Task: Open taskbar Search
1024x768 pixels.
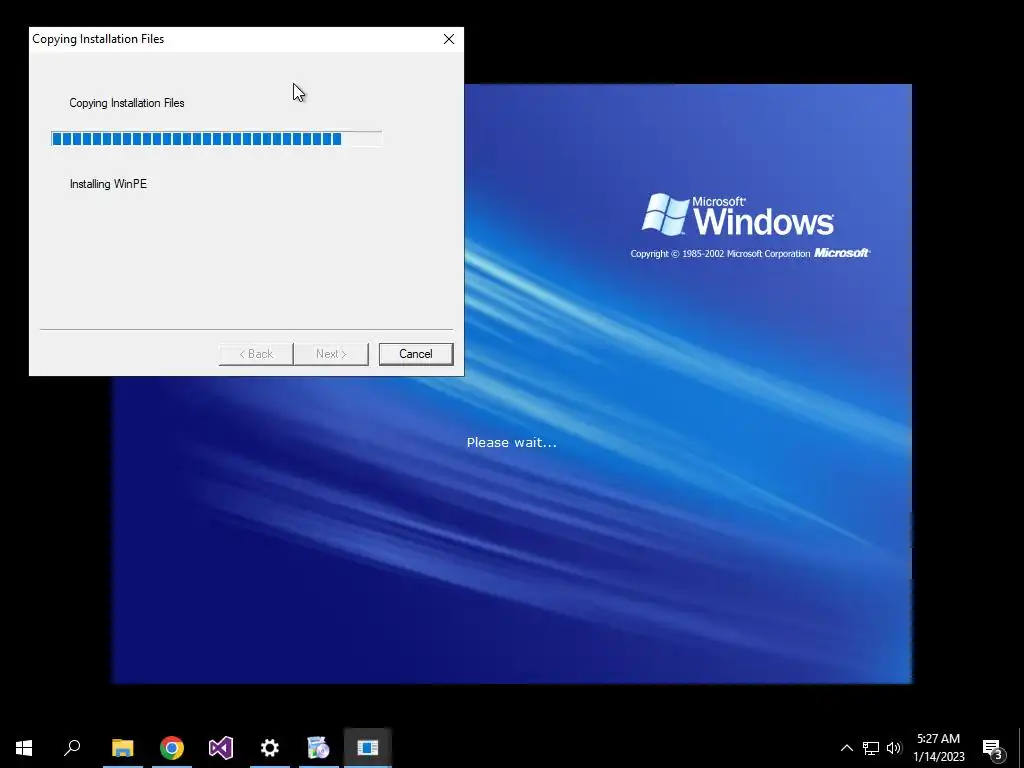Action: click(72, 748)
